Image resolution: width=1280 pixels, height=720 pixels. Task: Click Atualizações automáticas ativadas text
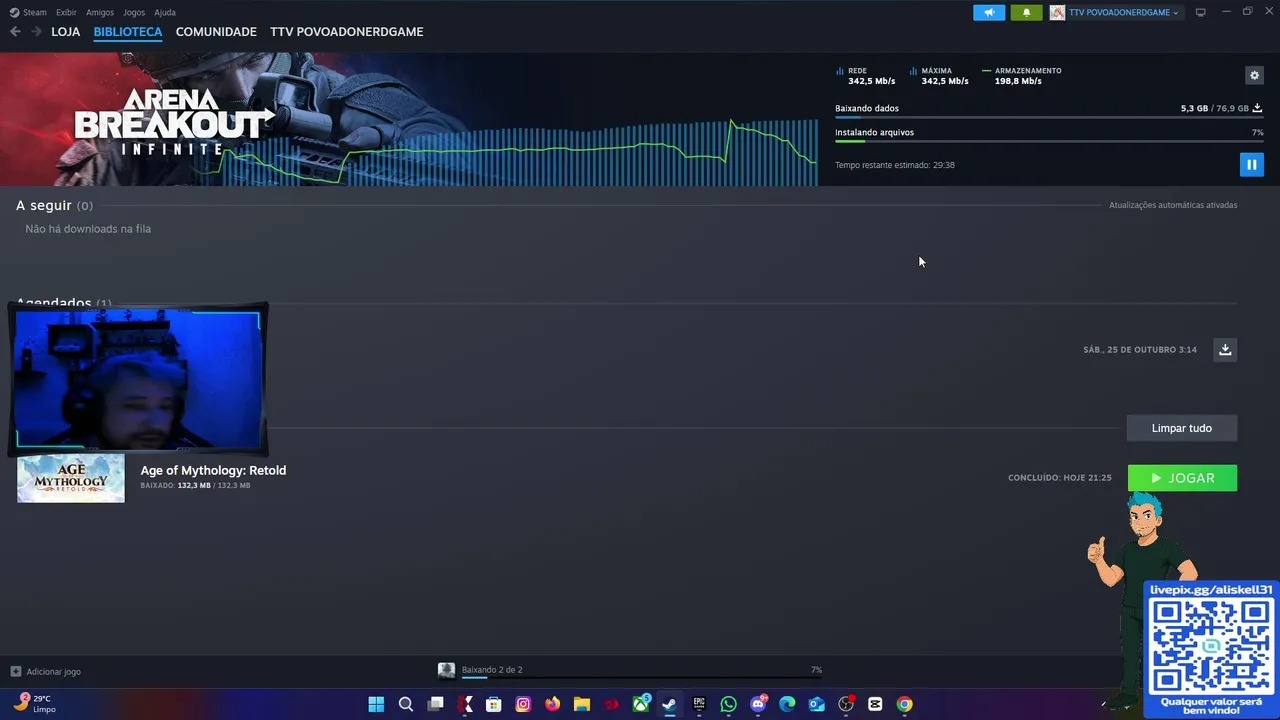pos(1173,205)
